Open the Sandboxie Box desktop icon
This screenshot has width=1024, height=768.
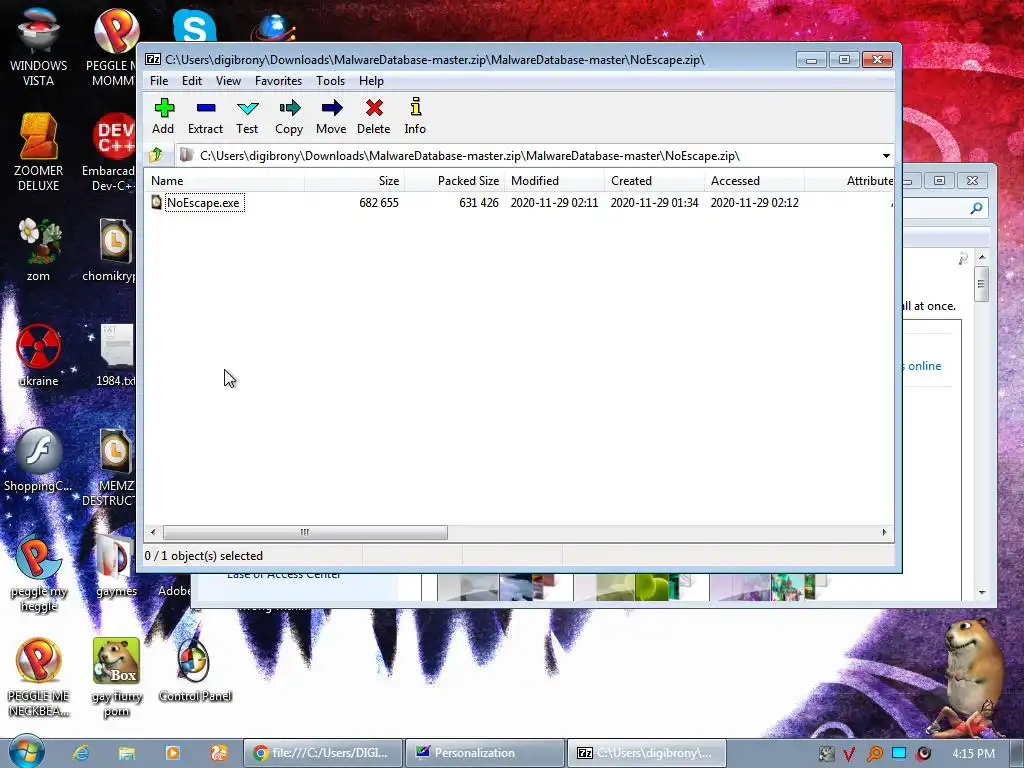tap(116, 678)
